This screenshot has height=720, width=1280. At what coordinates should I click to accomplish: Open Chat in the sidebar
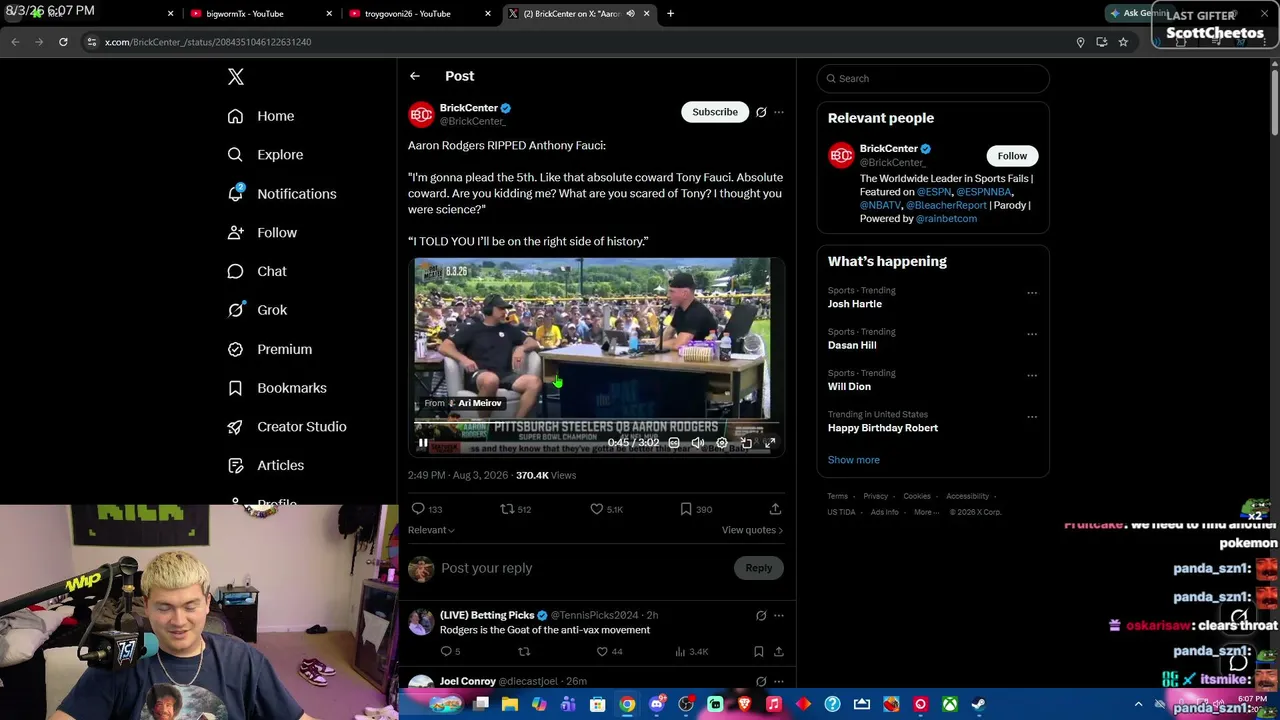257,271
